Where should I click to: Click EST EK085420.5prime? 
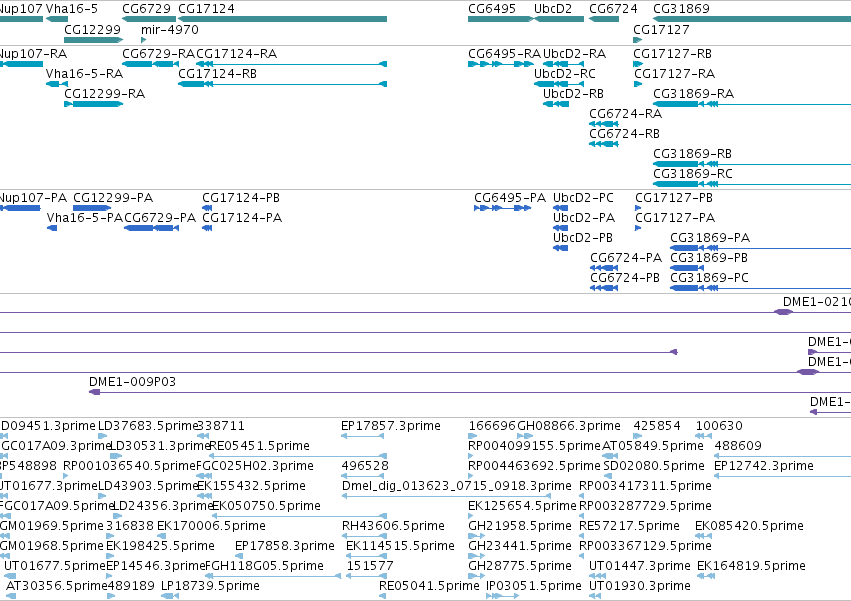[x=703, y=536]
